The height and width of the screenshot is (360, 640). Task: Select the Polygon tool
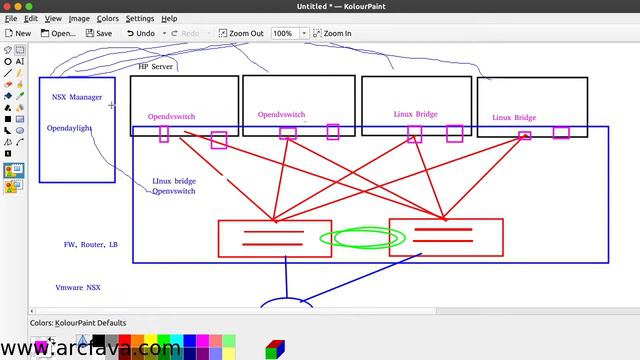pyautogui.click(x=8, y=131)
